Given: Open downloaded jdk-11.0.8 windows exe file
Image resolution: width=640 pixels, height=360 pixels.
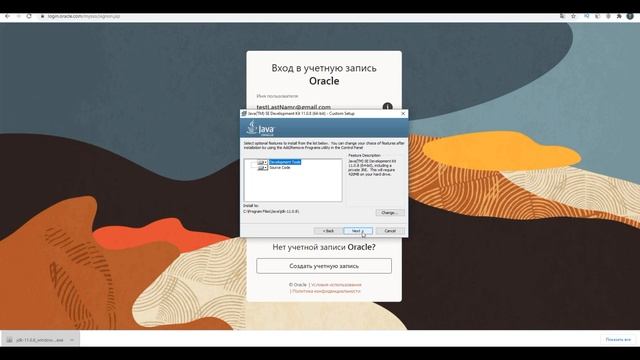Looking at the screenshot, I should (39, 340).
